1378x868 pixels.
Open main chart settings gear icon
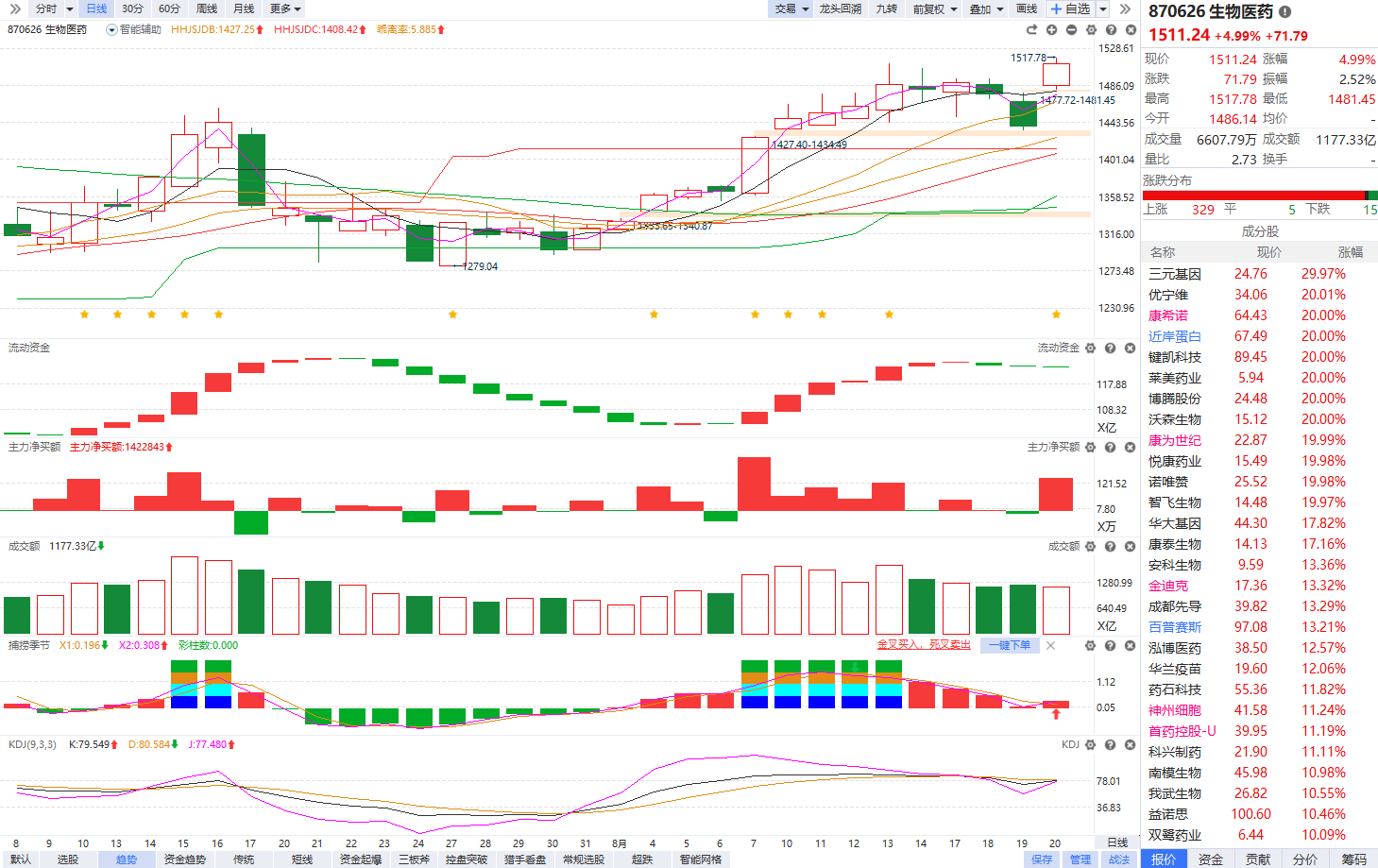[1091, 30]
